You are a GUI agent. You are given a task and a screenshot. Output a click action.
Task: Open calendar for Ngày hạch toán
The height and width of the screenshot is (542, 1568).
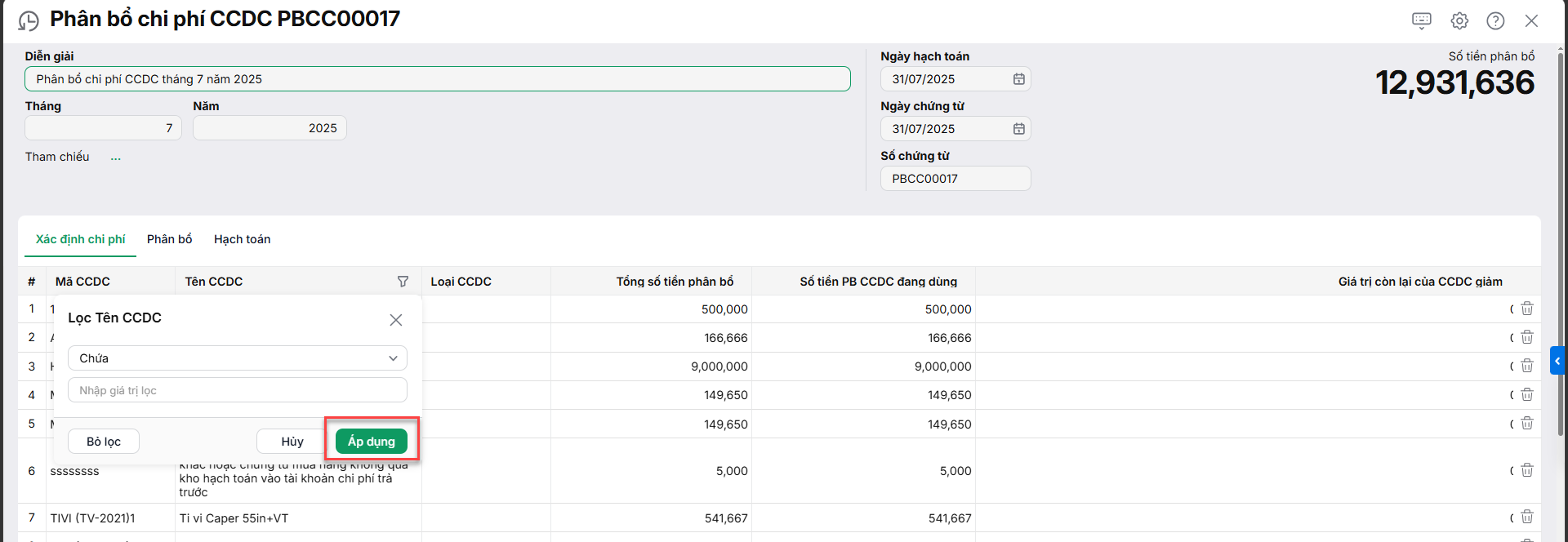coord(1019,79)
